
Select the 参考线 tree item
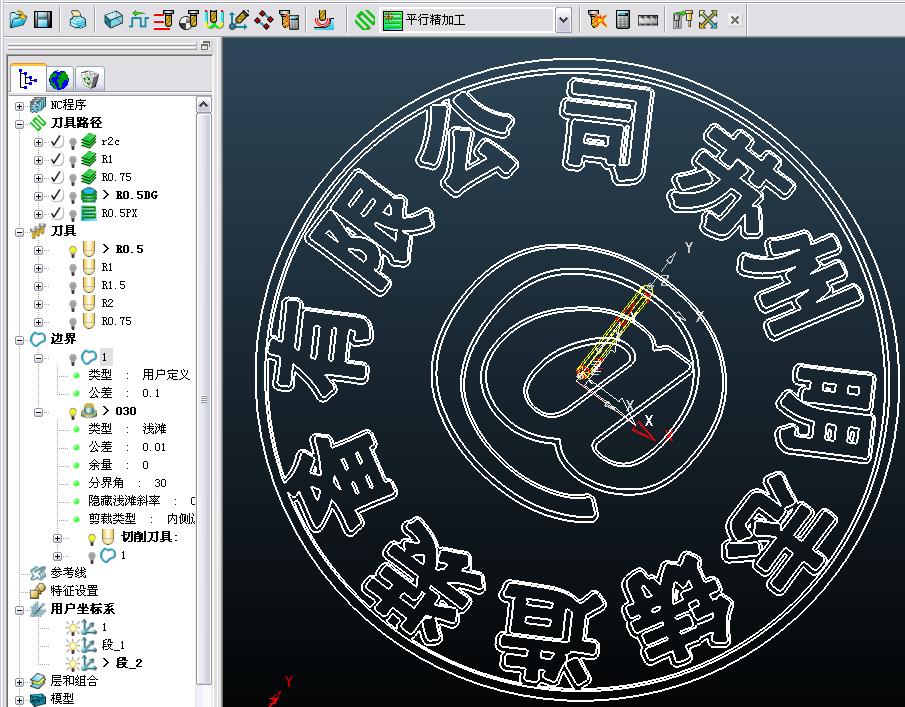(x=68, y=573)
